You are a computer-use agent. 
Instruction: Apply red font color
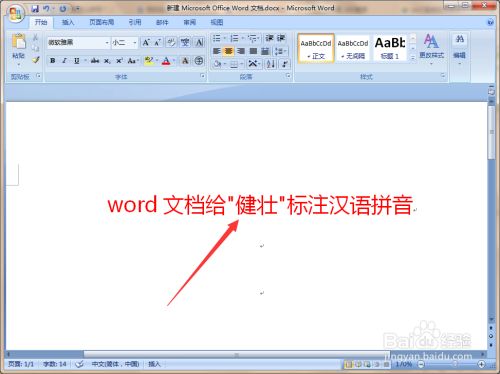(166, 61)
